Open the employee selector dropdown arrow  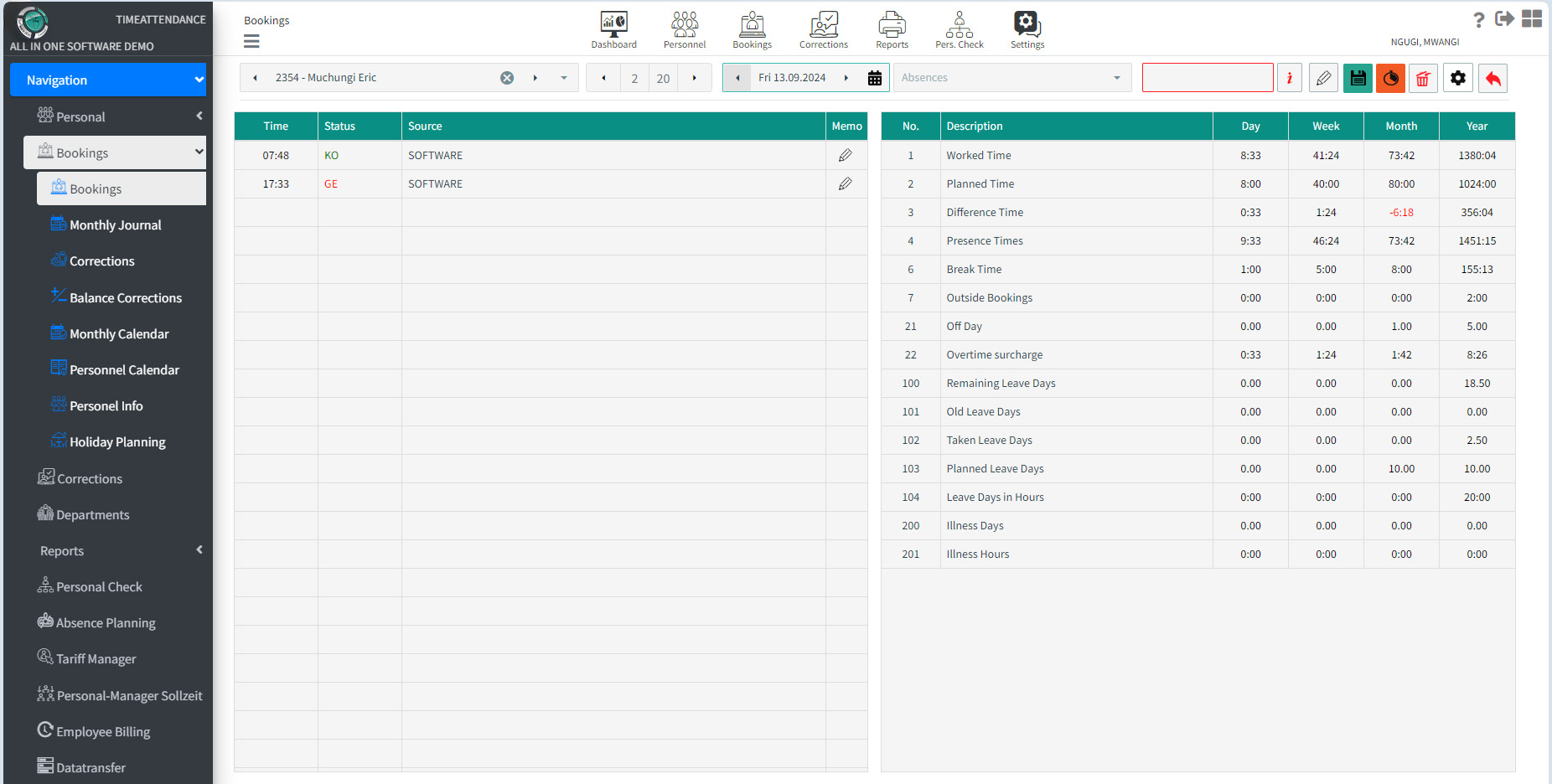pyautogui.click(x=564, y=78)
